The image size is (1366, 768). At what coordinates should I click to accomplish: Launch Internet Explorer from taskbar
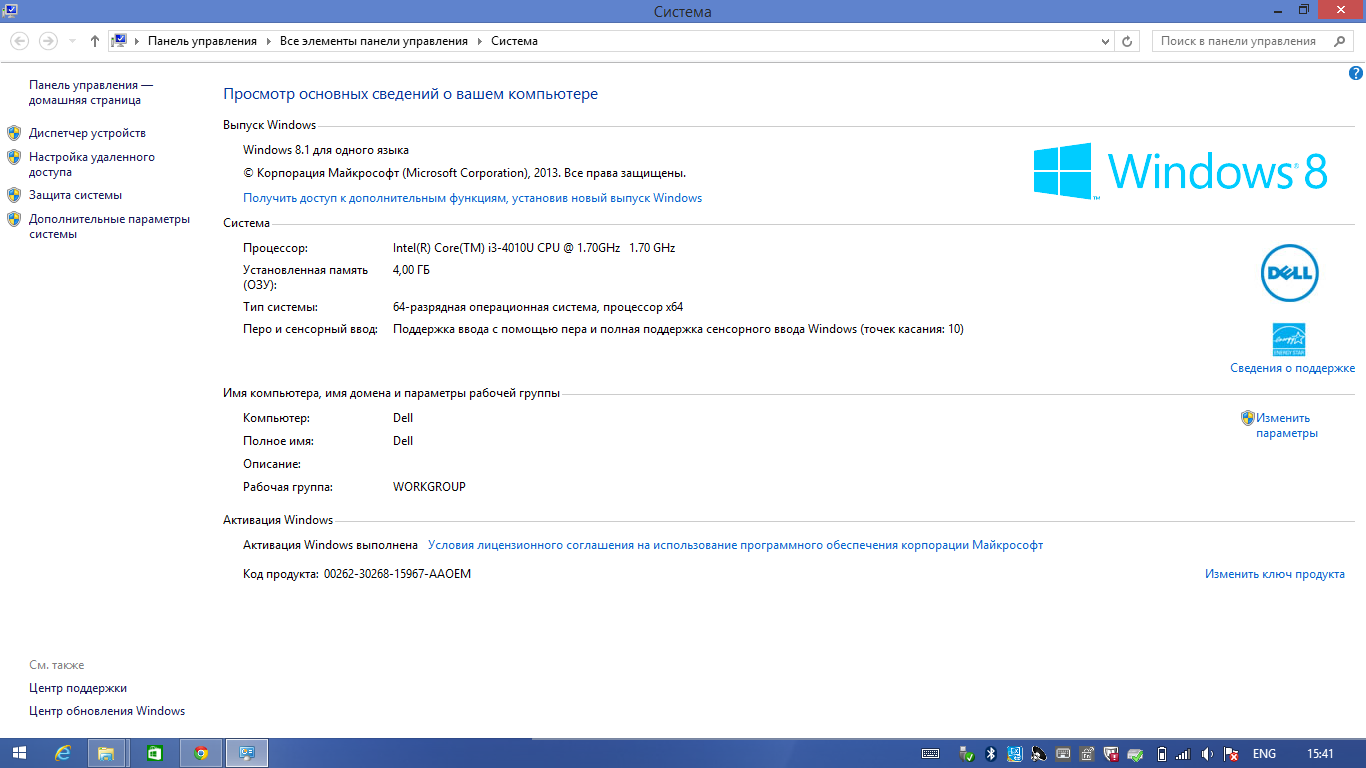63,754
